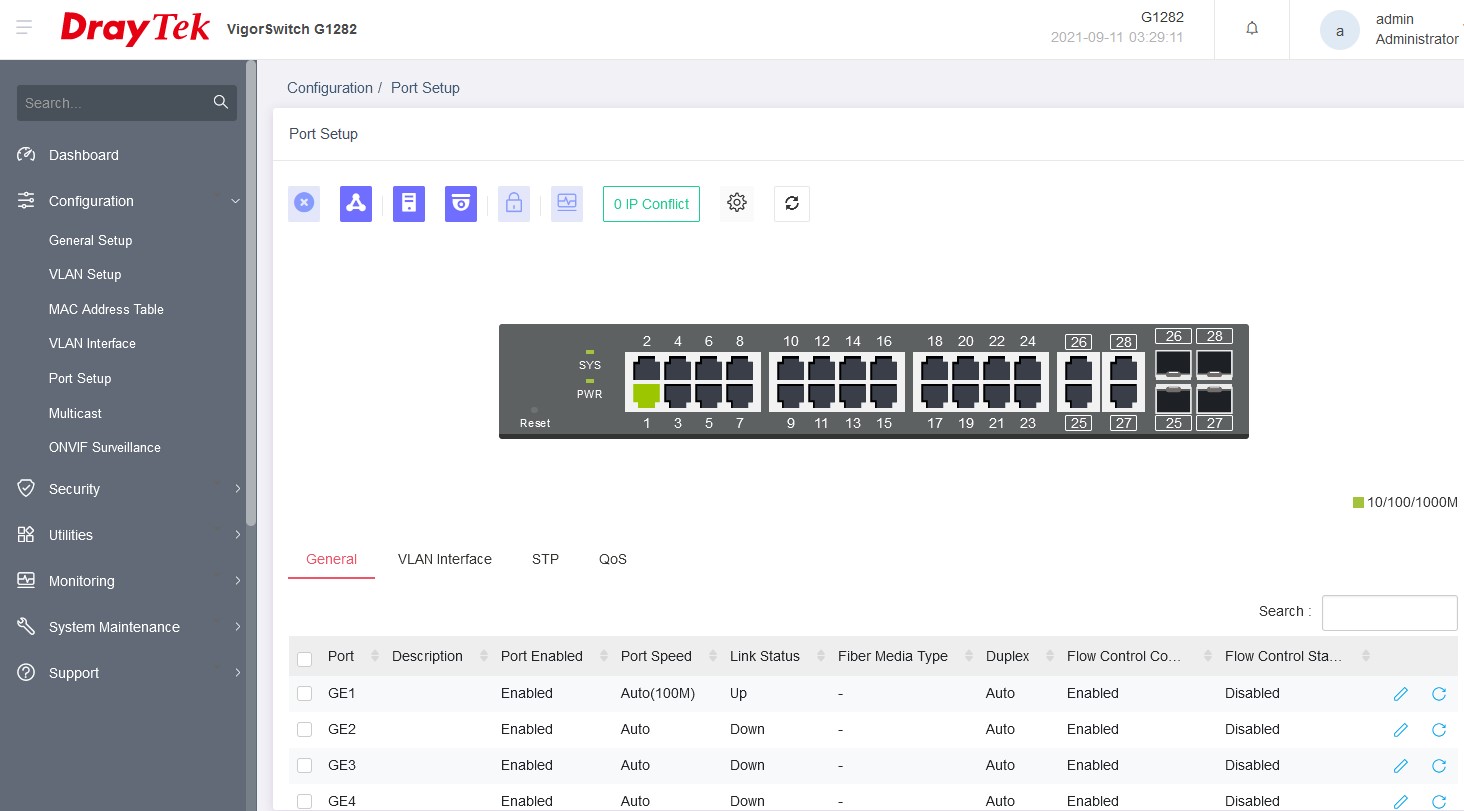The image size is (1464, 811).
Task: Click the network topology icon in toolbar
Action: click(x=356, y=204)
